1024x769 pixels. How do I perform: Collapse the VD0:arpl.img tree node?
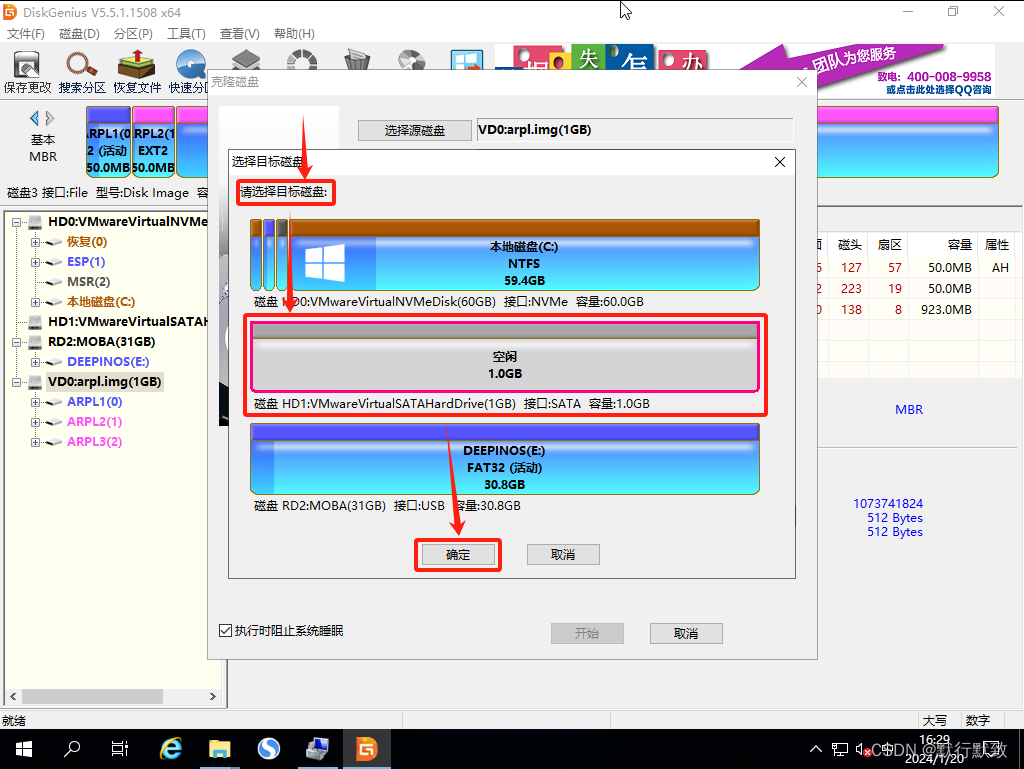point(16,382)
